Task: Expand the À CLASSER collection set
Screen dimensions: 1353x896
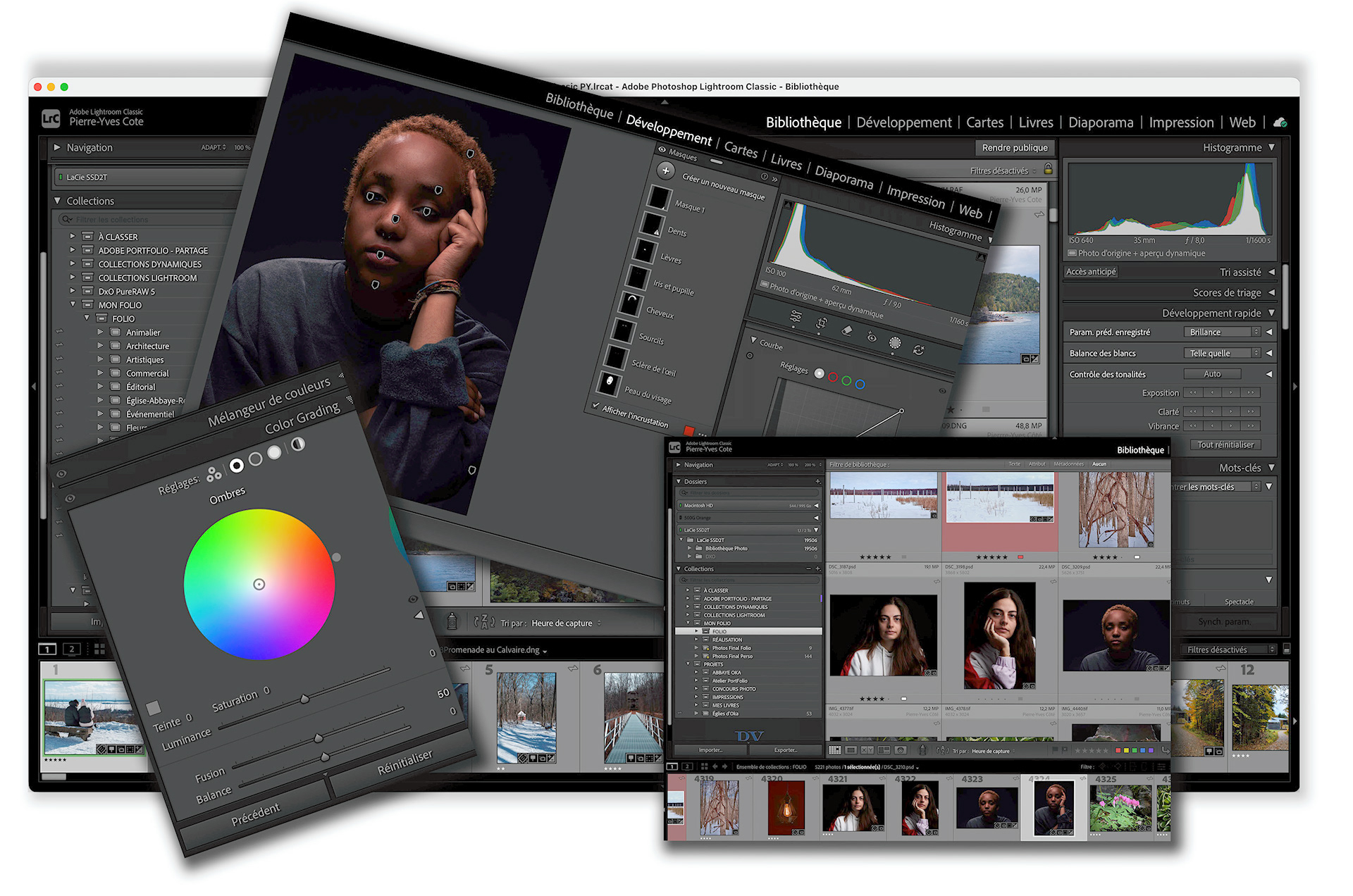Action: 72,237
